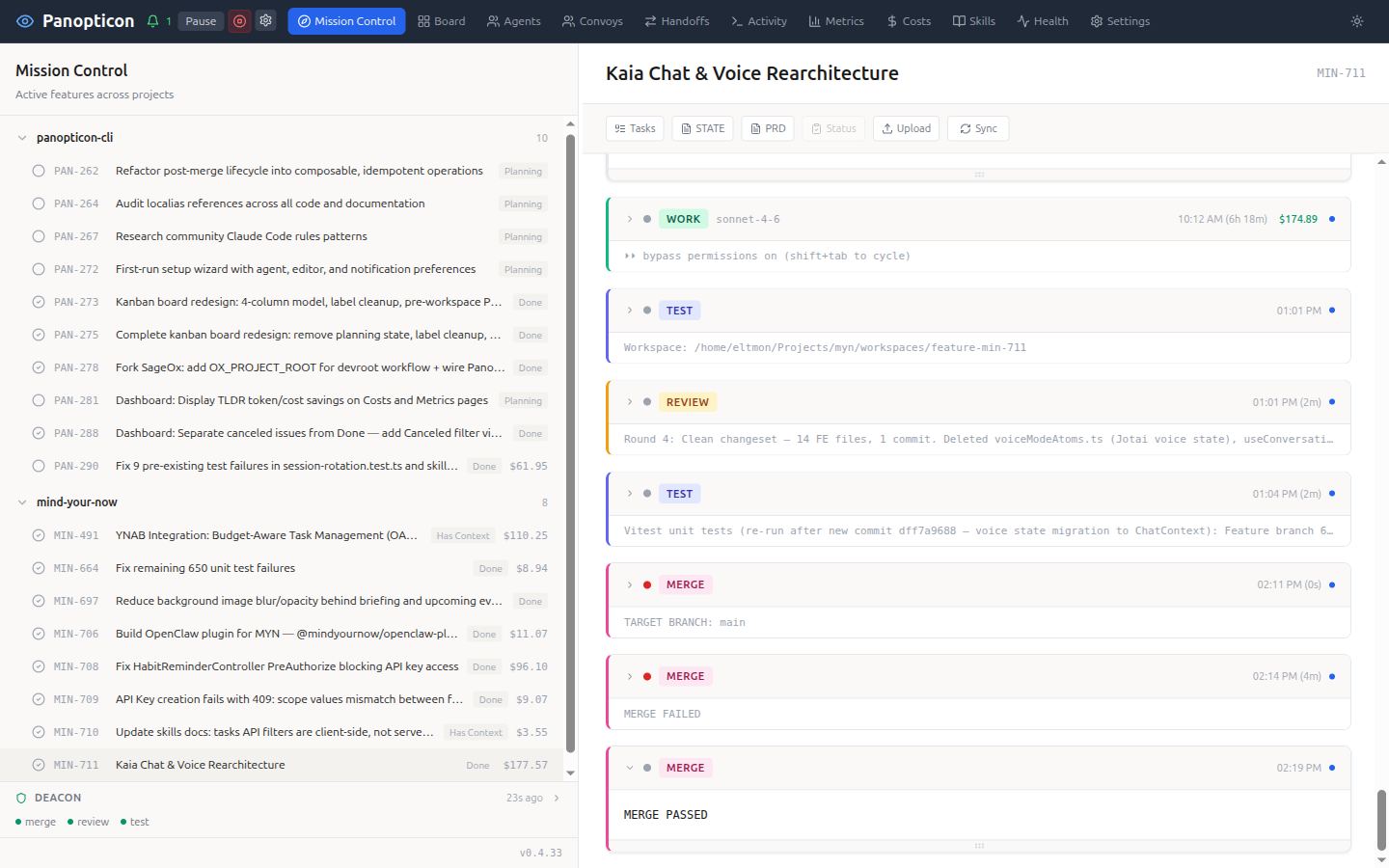This screenshot has height=868, width=1389.
Task: Open the Tasks document button
Action: tap(635, 128)
